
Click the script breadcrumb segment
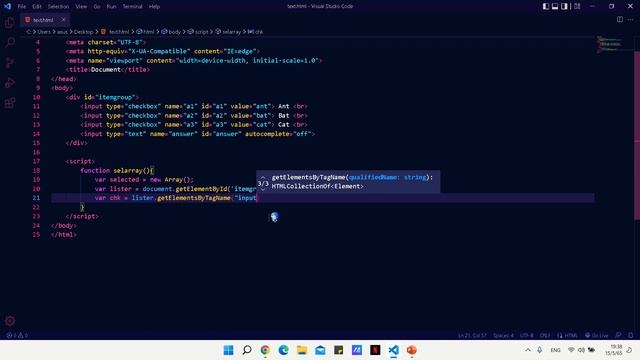pyautogui.click(x=198, y=32)
